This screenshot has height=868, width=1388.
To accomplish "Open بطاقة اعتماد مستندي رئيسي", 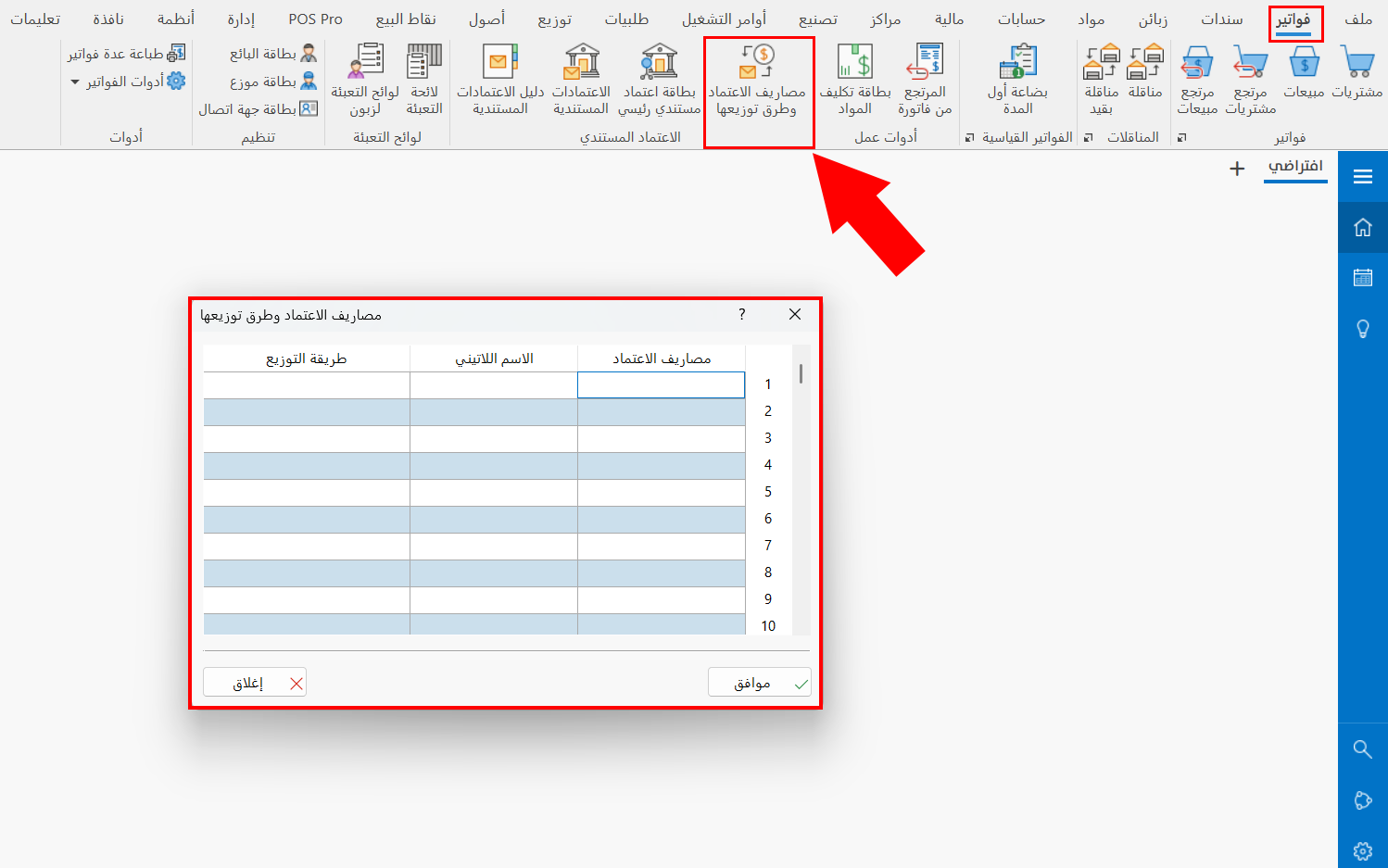I will click(660, 81).
